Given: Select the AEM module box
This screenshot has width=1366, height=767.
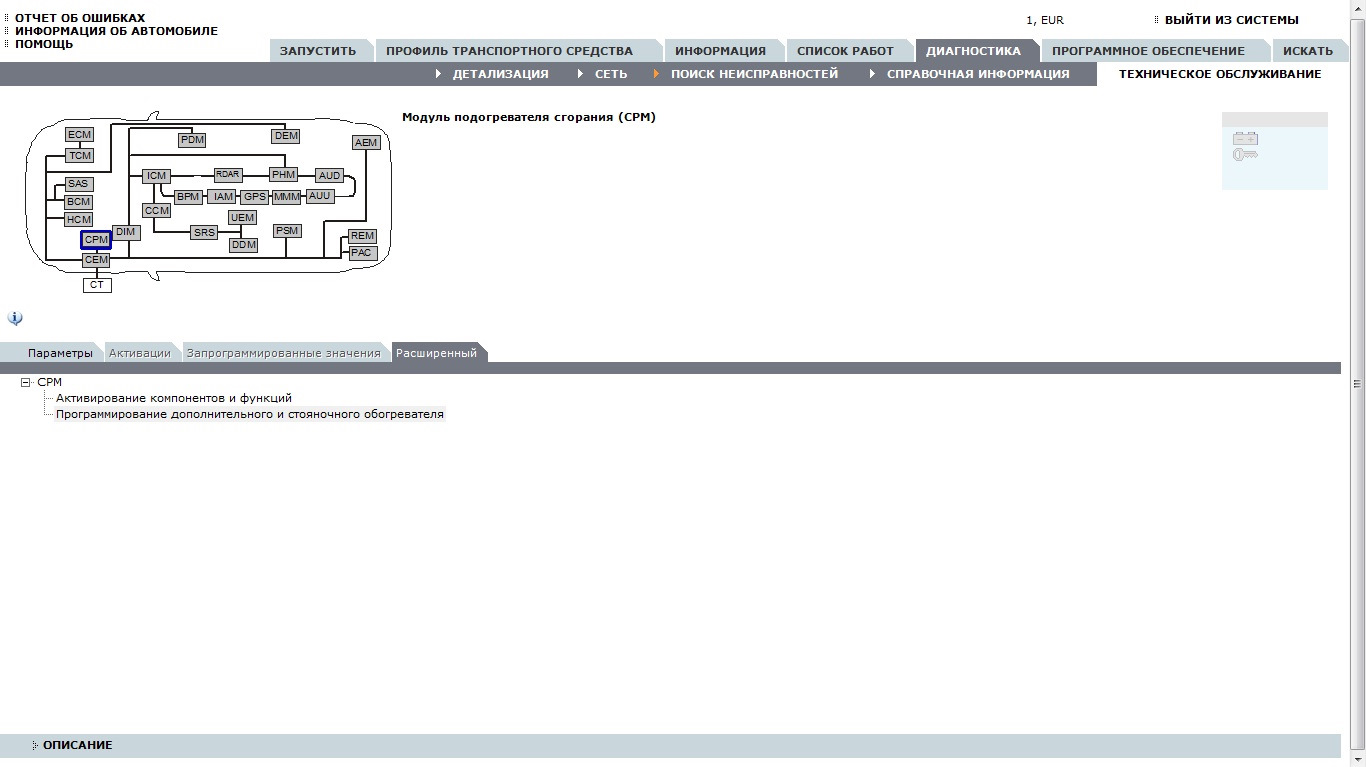Looking at the screenshot, I should tap(366, 143).
